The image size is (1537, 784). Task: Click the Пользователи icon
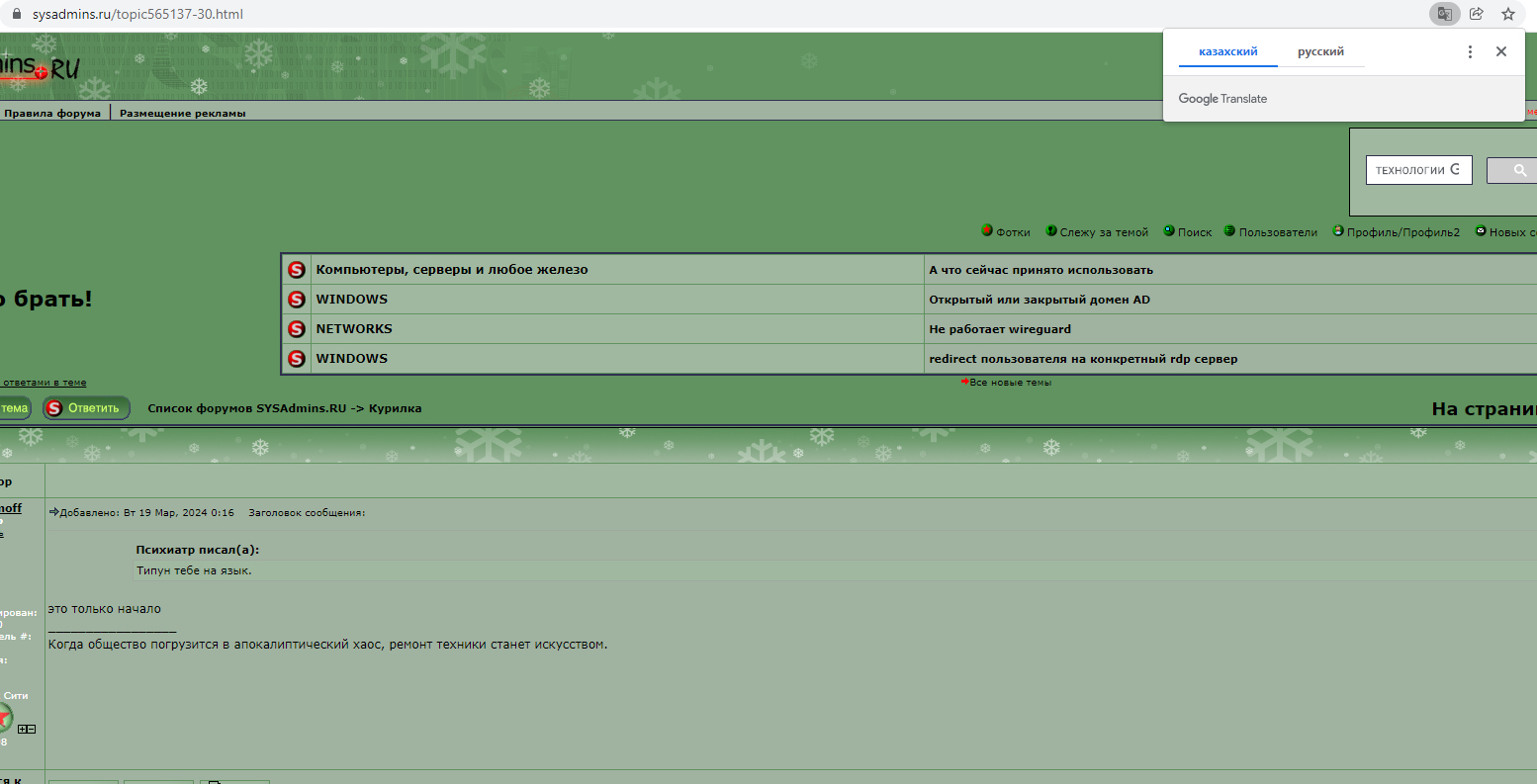tap(1229, 230)
